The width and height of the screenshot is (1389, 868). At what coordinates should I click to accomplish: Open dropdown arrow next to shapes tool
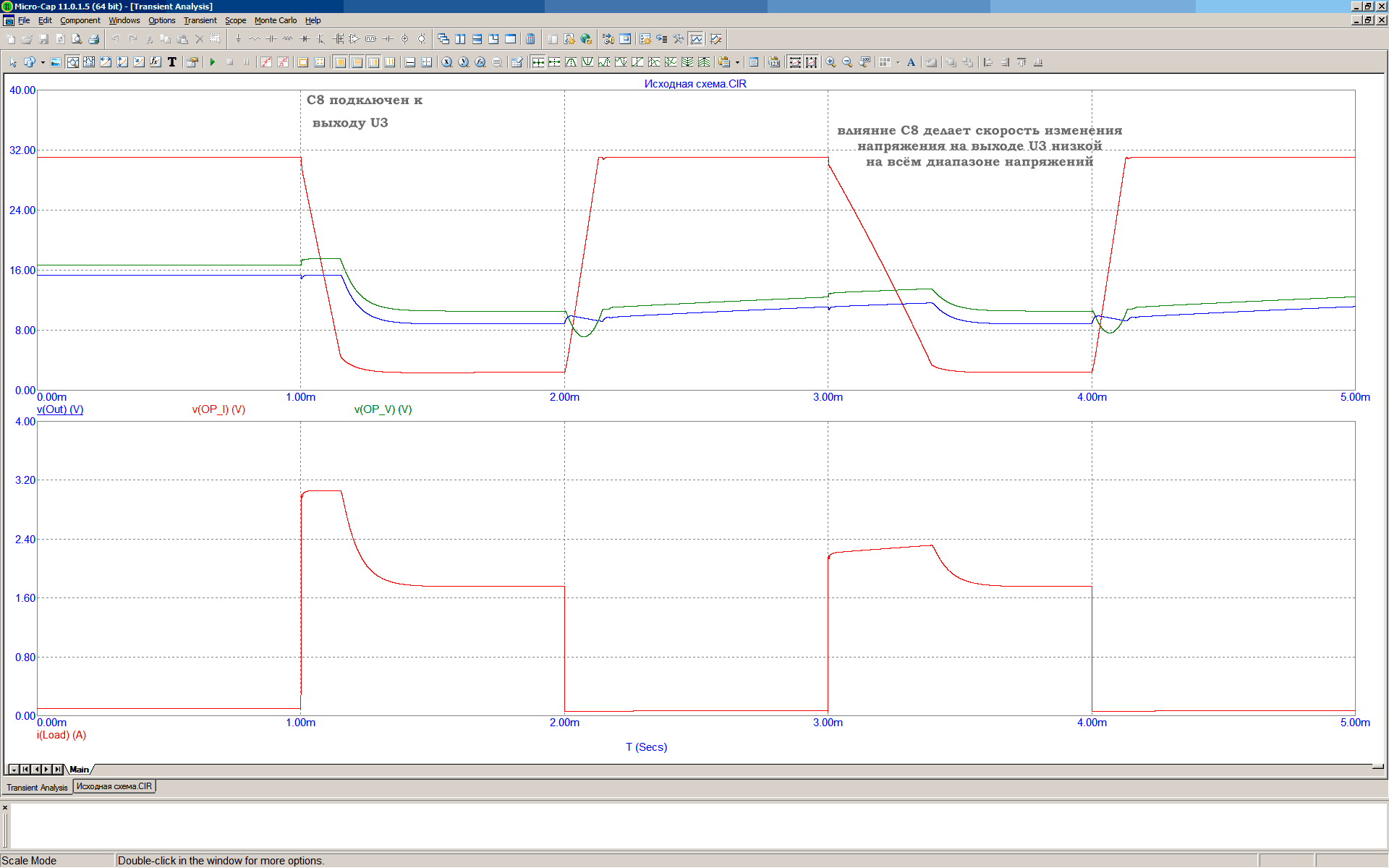pyautogui.click(x=43, y=62)
